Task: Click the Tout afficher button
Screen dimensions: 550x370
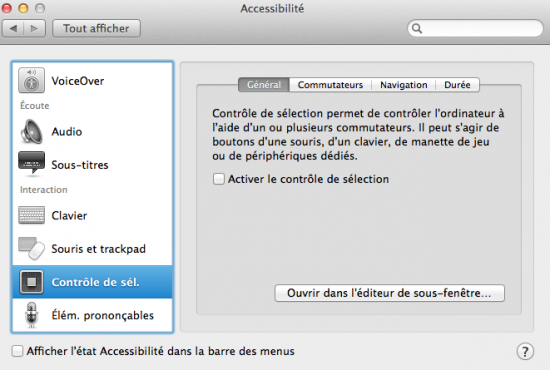Action: point(96,28)
